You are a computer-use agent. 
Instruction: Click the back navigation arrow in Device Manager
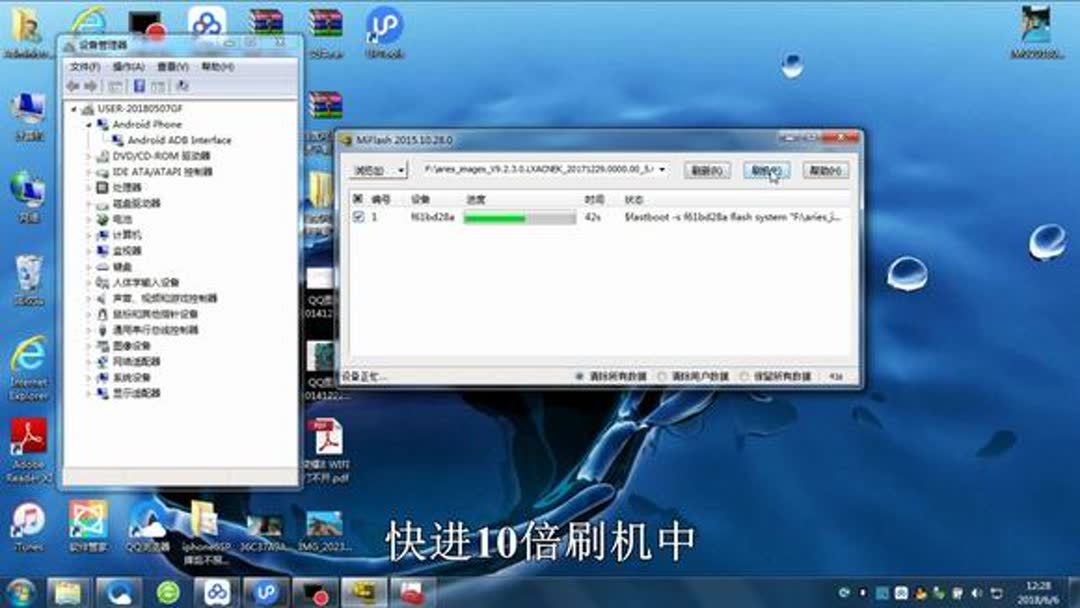coord(73,86)
